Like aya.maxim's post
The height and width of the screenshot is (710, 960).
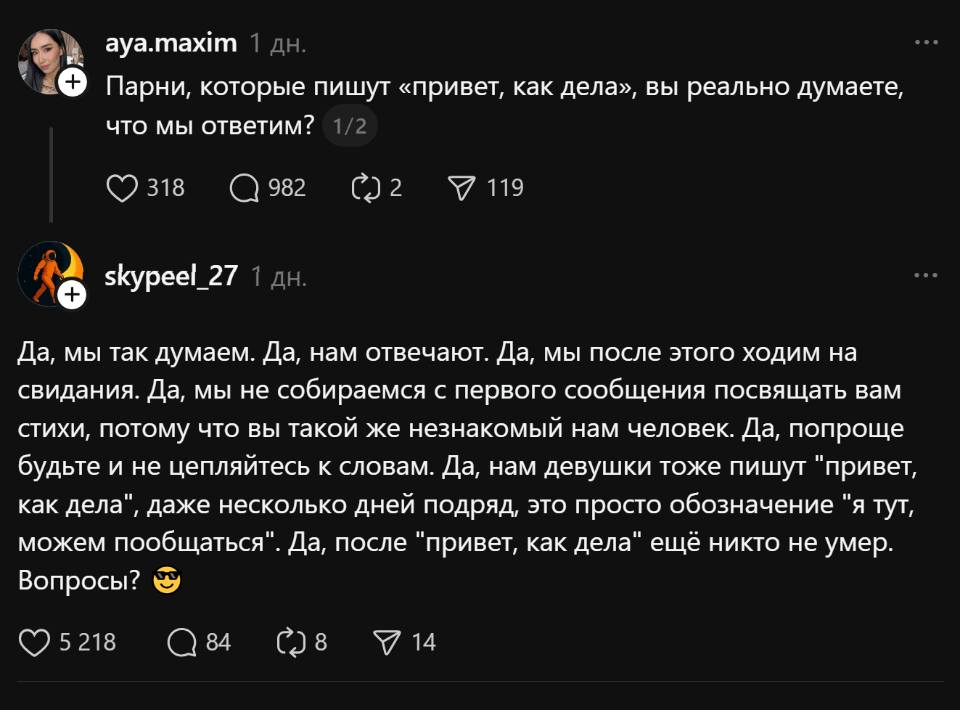coord(120,186)
